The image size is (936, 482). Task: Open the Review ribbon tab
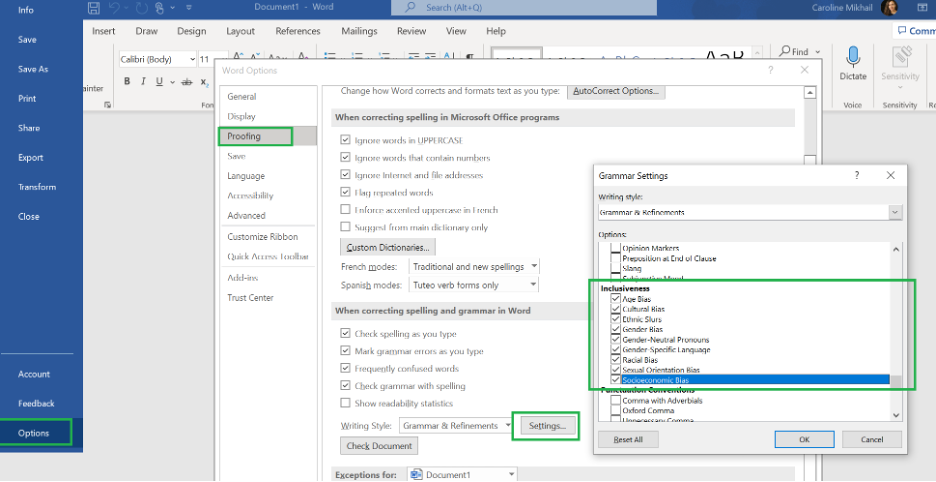point(411,31)
